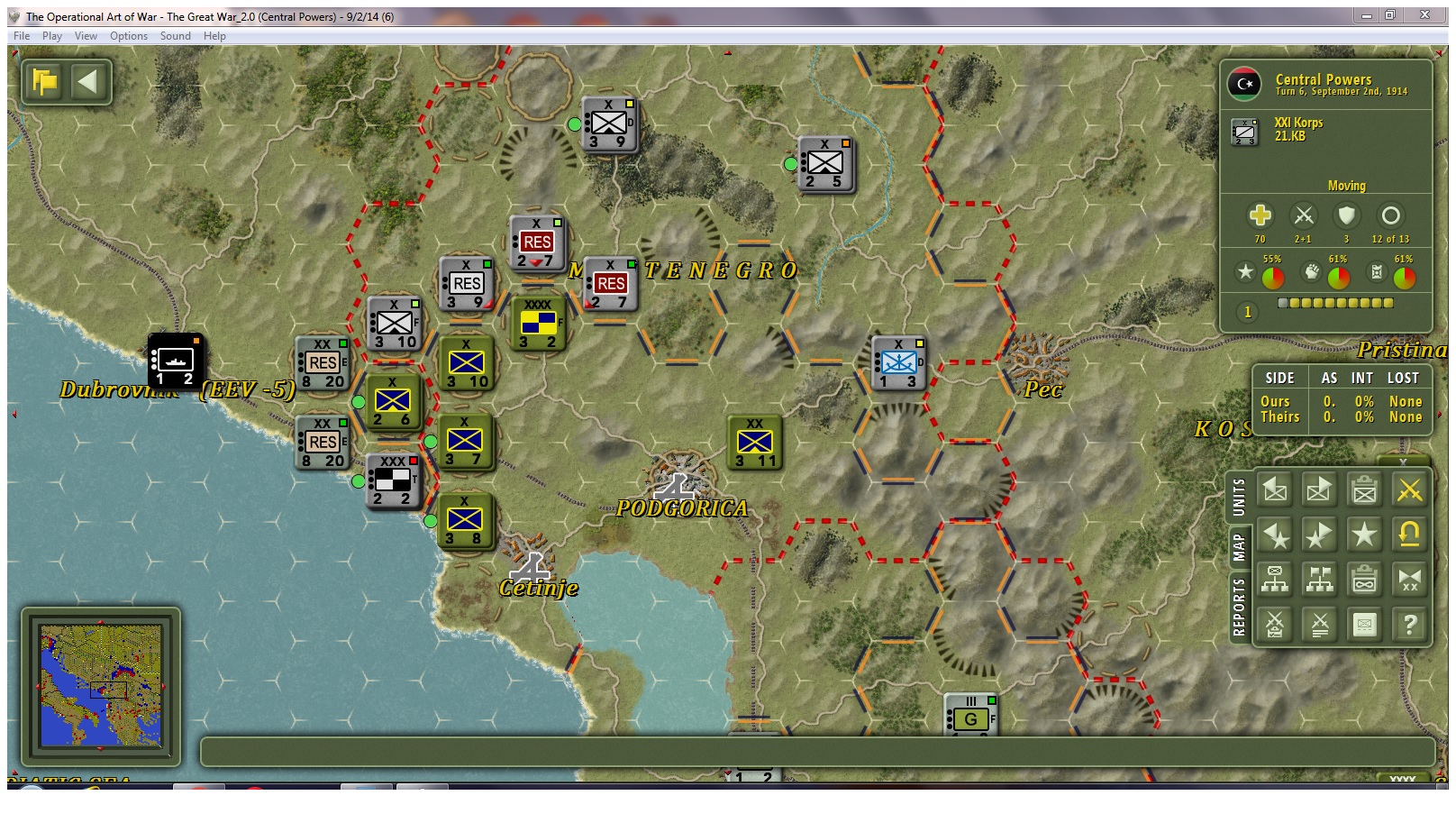
Task: Open the crossed swords combat planner icon
Action: tap(1275, 624)
